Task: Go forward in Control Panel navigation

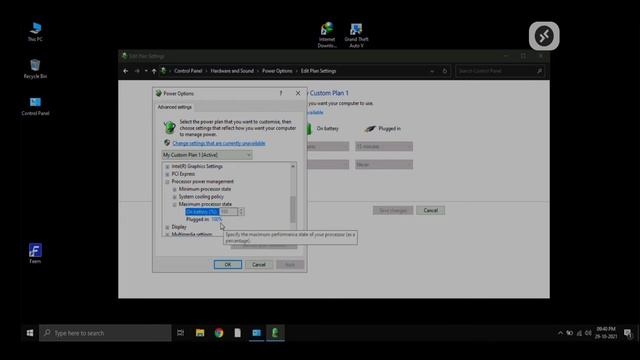Action: [x=137, y=71]
